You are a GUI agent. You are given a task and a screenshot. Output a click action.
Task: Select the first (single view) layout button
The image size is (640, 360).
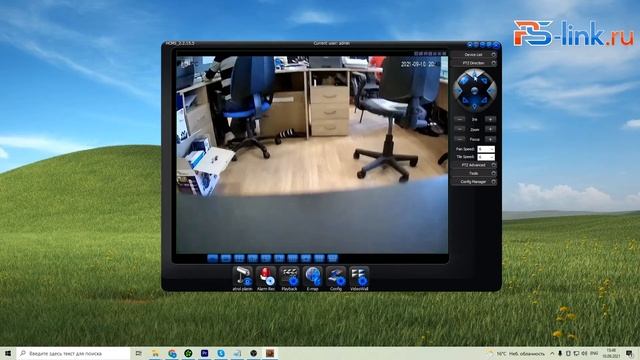tap(213, 258)
